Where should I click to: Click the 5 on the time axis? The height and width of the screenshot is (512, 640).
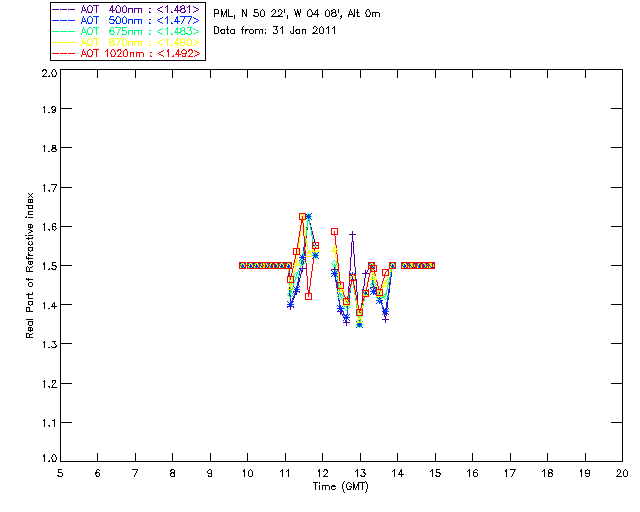click(x=60, y=473)
